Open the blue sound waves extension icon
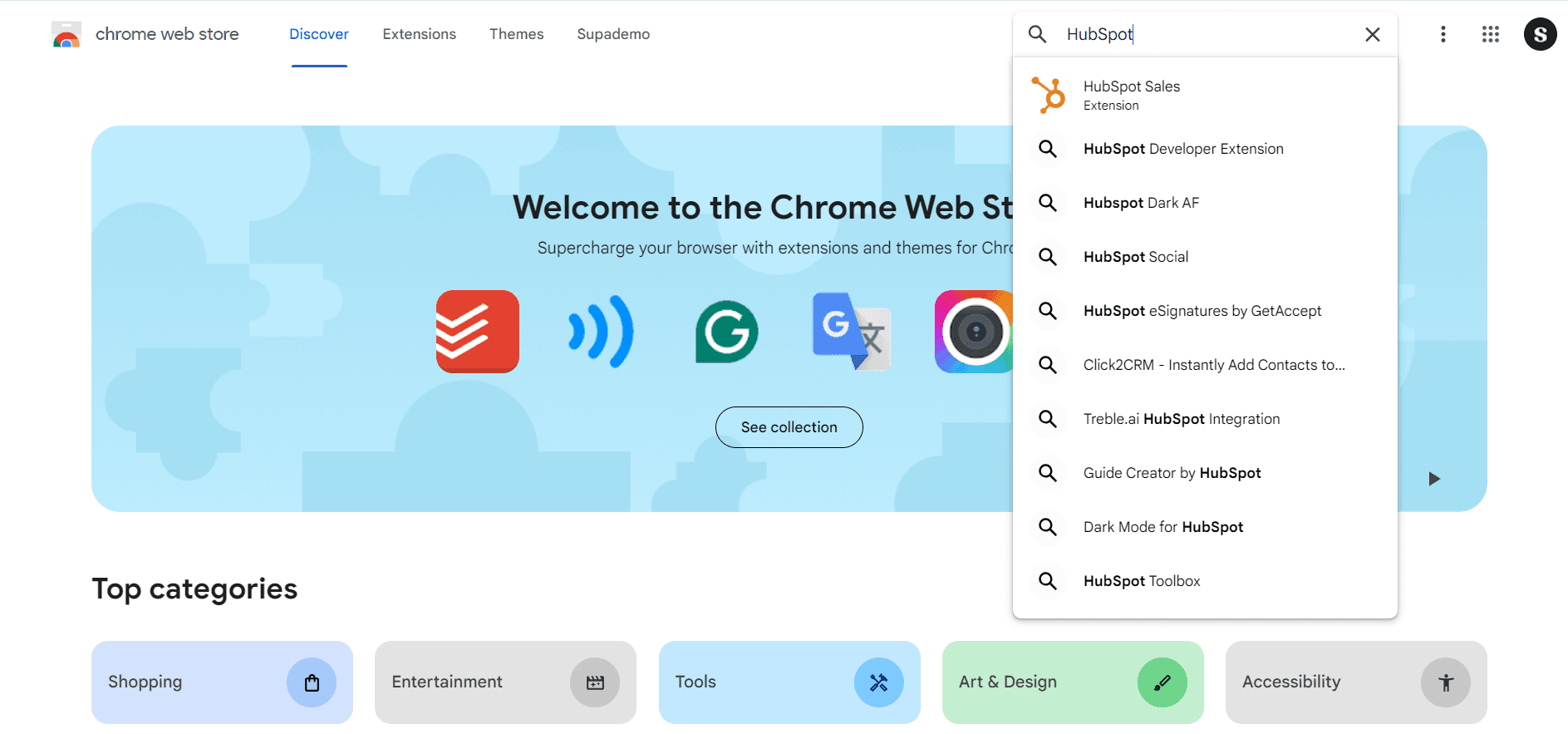 (x=602, y=332)
